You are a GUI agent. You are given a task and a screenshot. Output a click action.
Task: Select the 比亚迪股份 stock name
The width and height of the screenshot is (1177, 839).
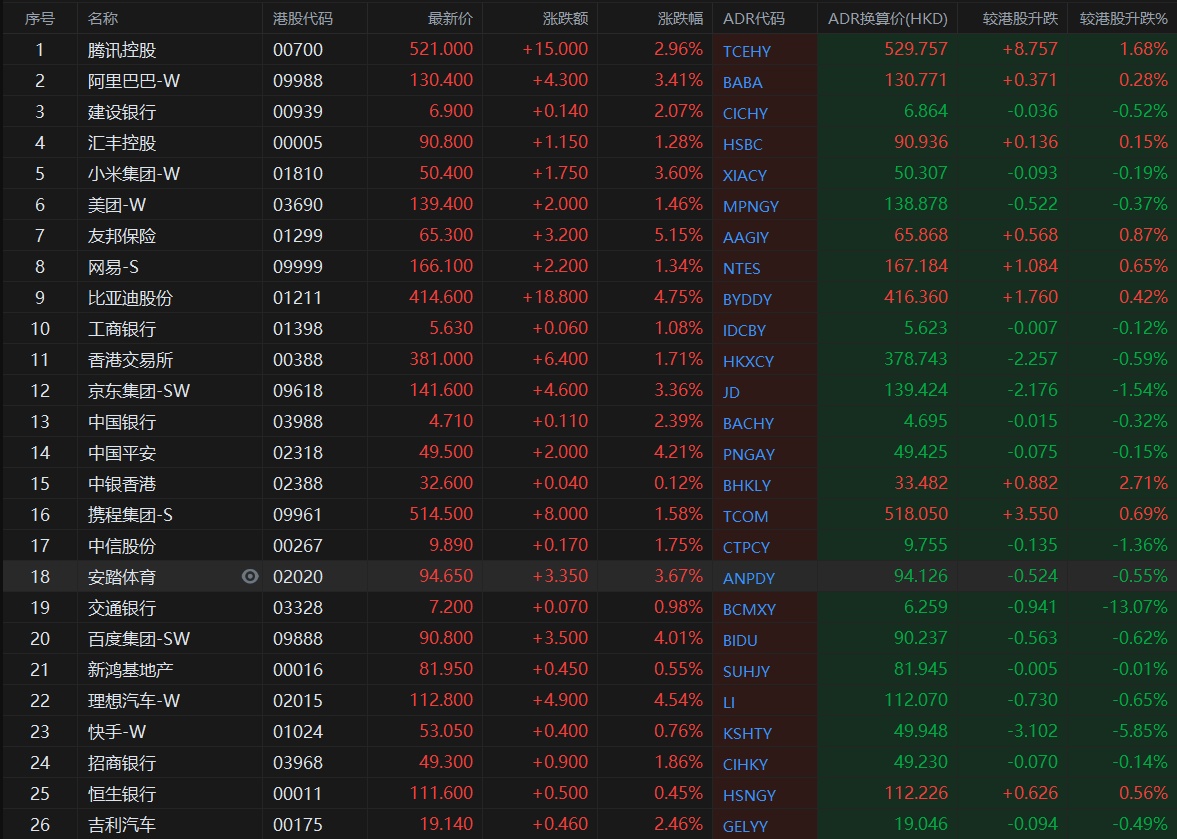130,297
